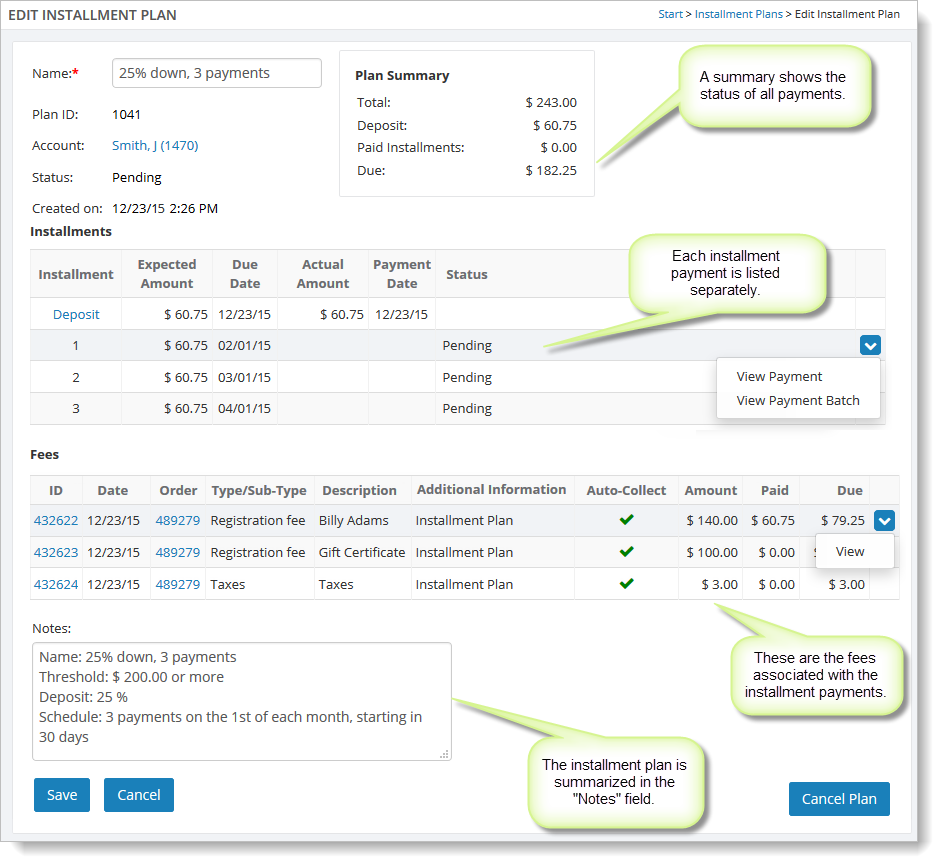Open fee 432622 action dropdown arrow
The width and height of the screenshot is (943, 867).
(x=884, y=520)
